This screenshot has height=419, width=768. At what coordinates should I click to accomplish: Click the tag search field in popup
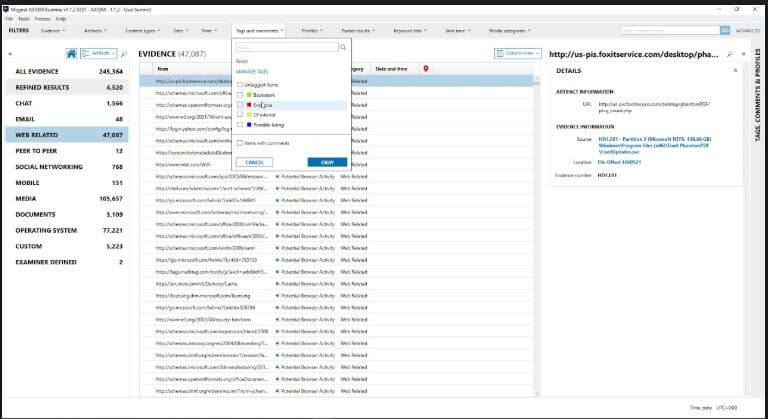pyautogui.click(x=287, y=47)
